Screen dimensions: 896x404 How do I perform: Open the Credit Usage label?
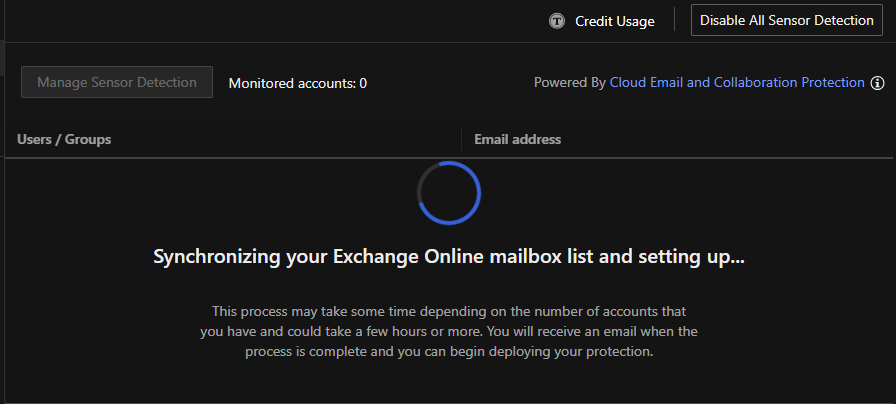[614, 21]
